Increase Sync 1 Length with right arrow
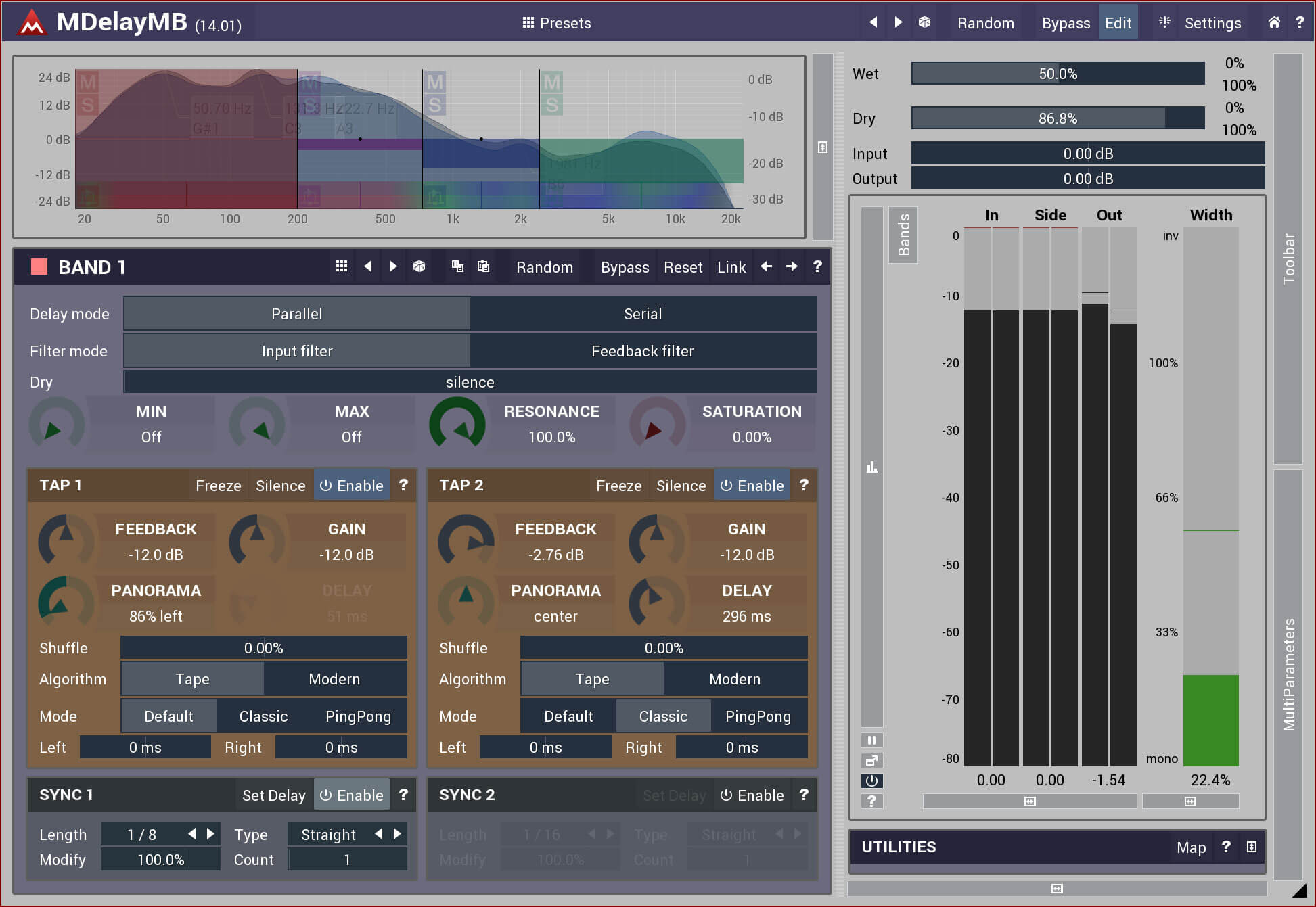This screenshot has height=907, width=1316. [x=210, y=834]
